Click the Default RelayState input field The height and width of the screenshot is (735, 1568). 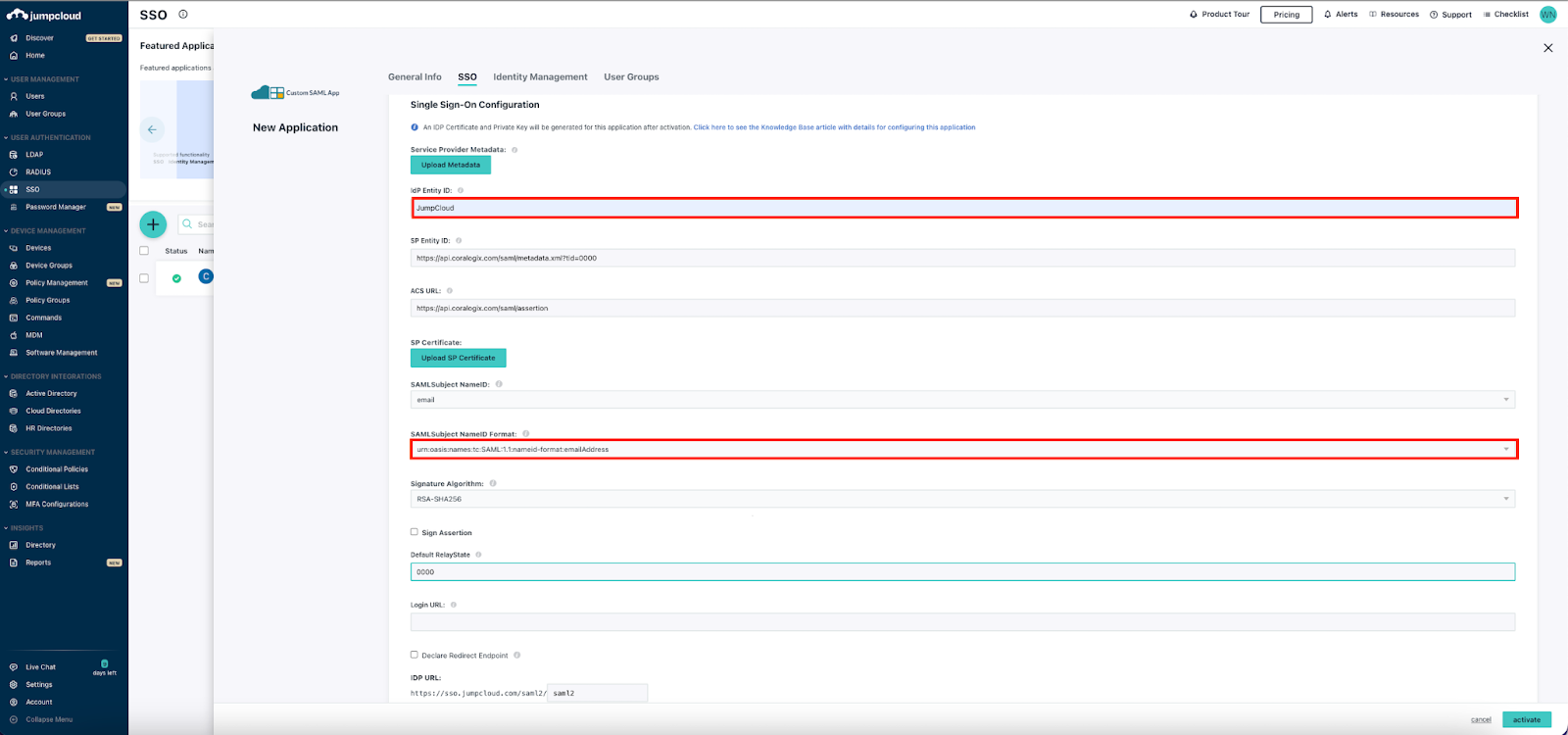click(x=962, y=572)
